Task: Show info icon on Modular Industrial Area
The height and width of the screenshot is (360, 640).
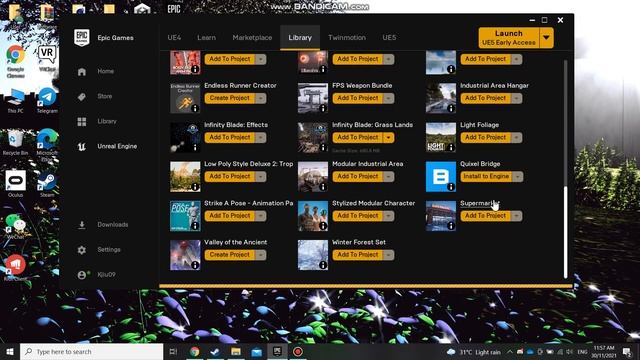Action: point(323,187)
